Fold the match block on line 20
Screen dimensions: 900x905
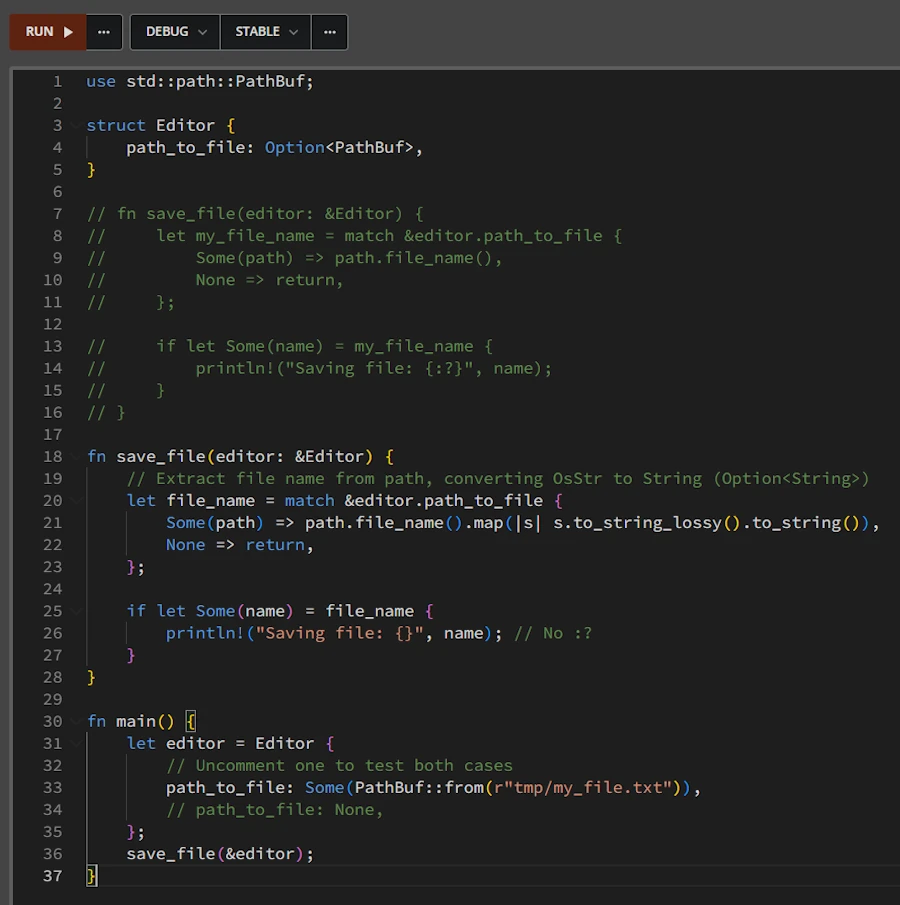point(75,501)
